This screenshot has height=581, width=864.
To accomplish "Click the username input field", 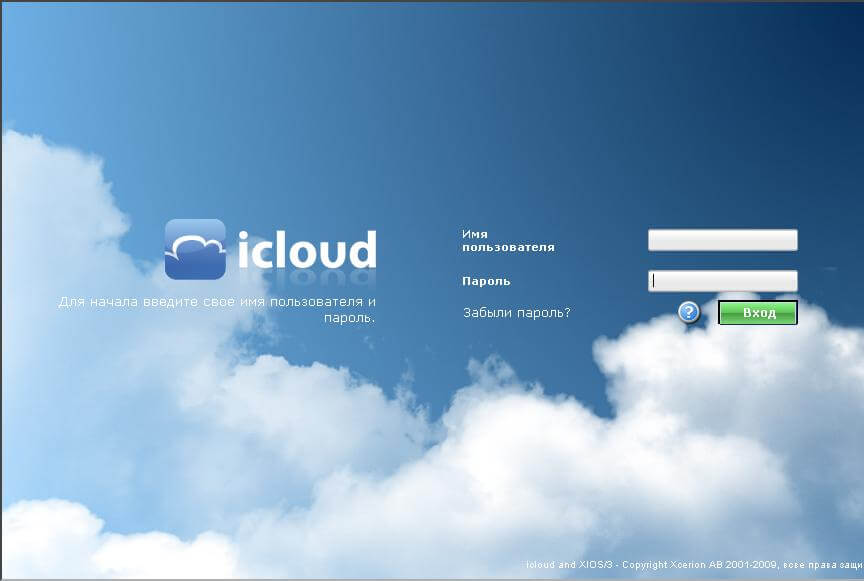I will point(722,240).
